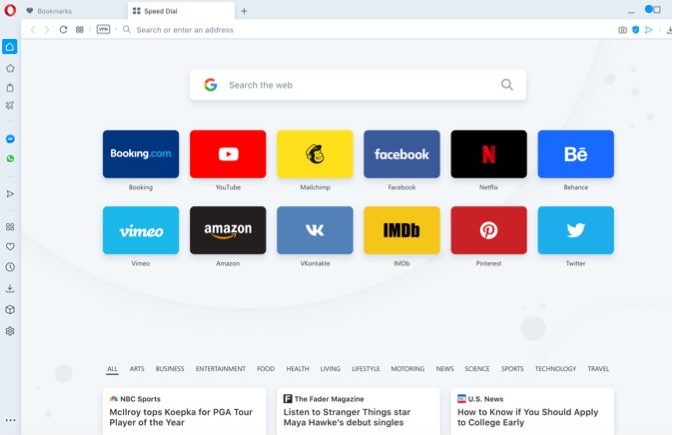Open Extensions cube icon in sidebar
This screenshot has width=674, height=435.
pyautogui.click(x=10, y=310)
